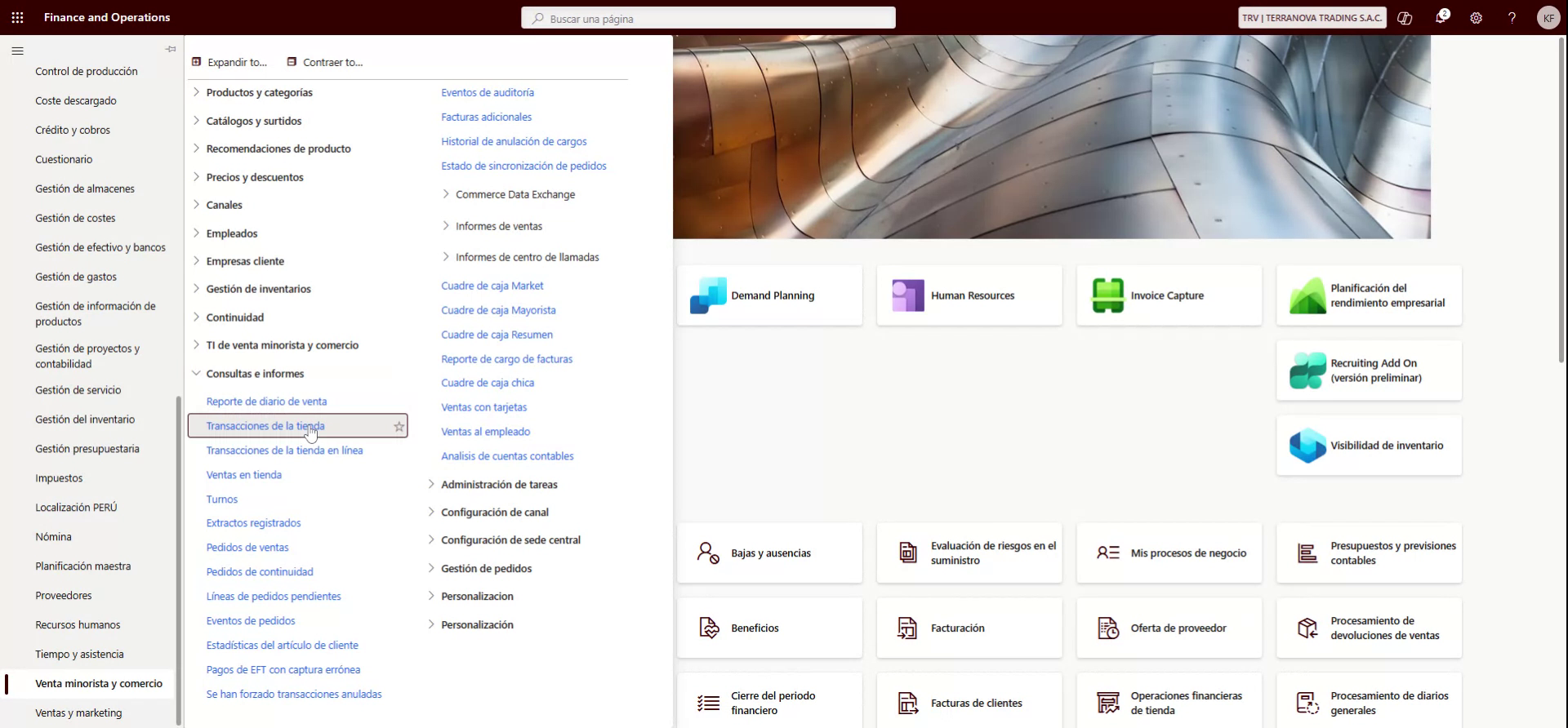Click the Invoice Capture app icon
Viewport: 1568px width, 728px height.
click(1108, 295)
